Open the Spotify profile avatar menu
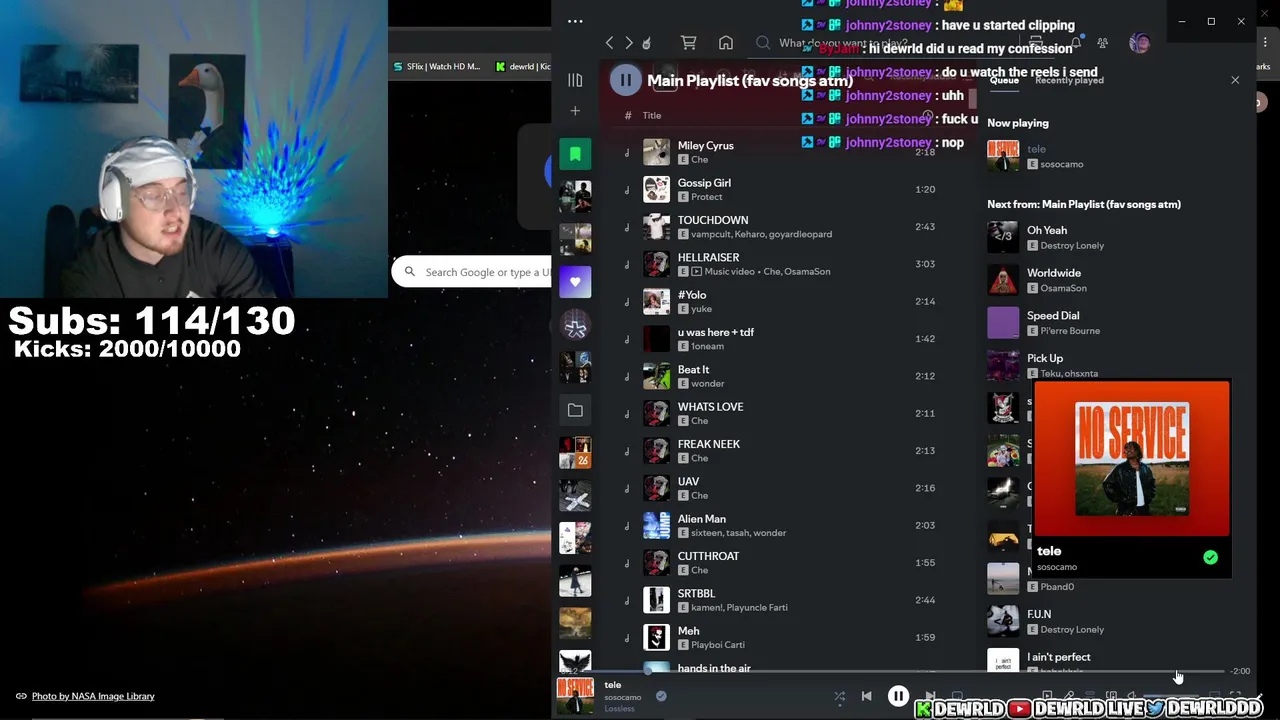Viewport: 1280px width, 720px height. (x=1139, y=43)
